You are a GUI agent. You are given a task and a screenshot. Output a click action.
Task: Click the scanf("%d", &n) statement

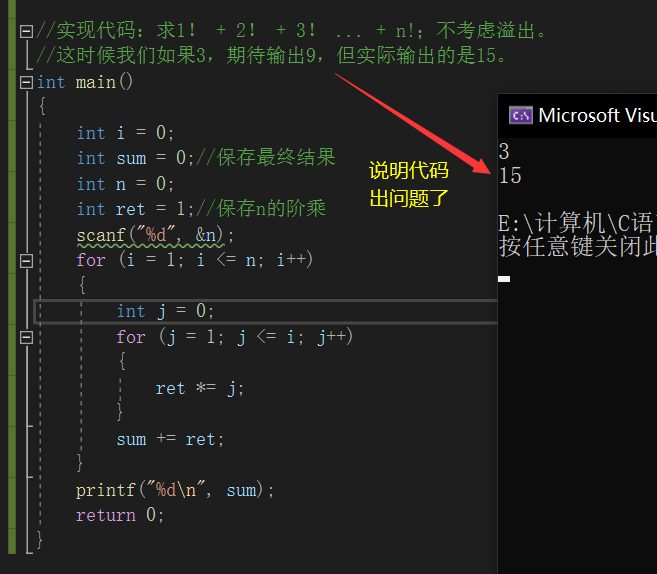tap(155, 235)
